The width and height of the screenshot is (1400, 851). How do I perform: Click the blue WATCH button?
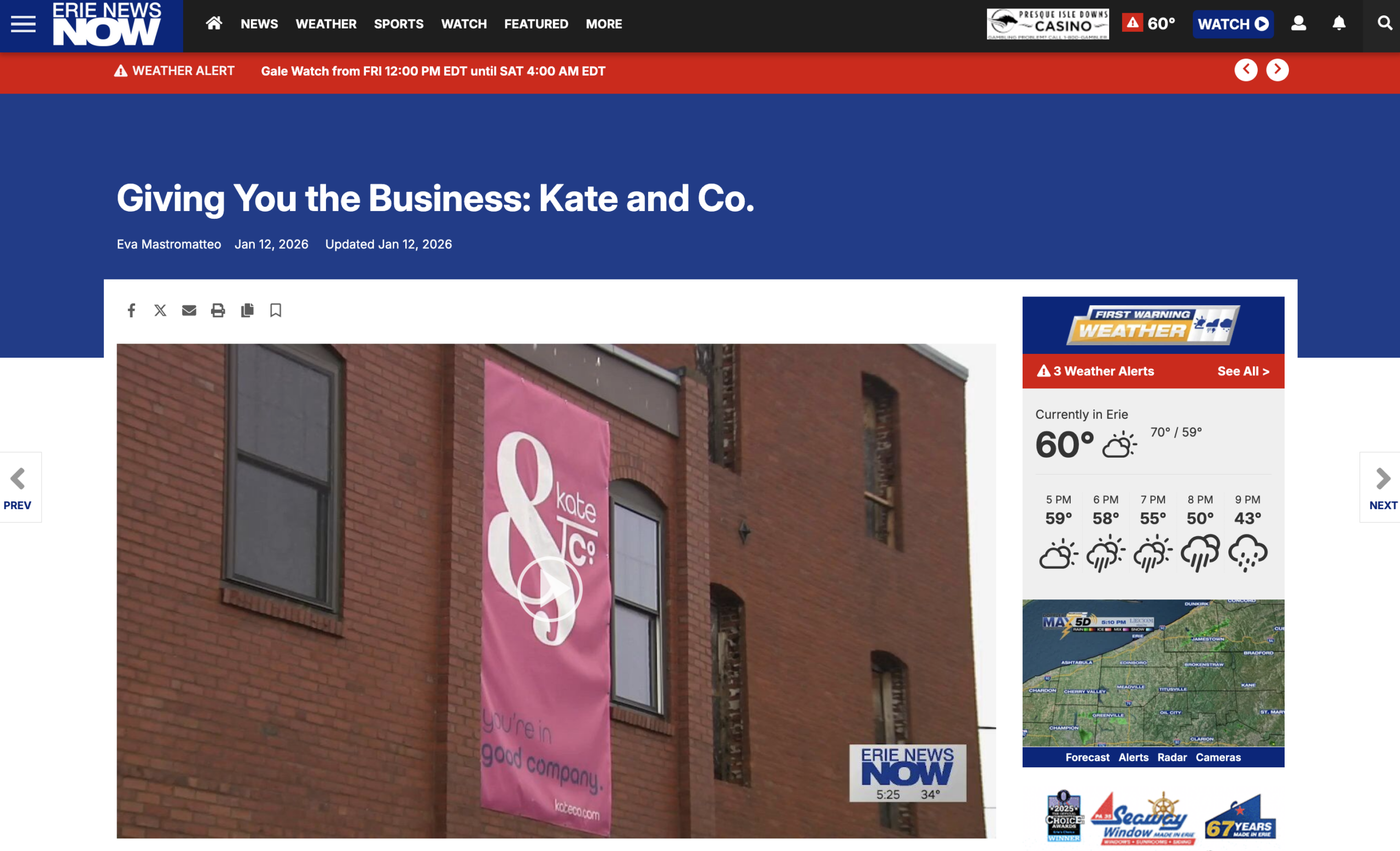[1233, 24]
